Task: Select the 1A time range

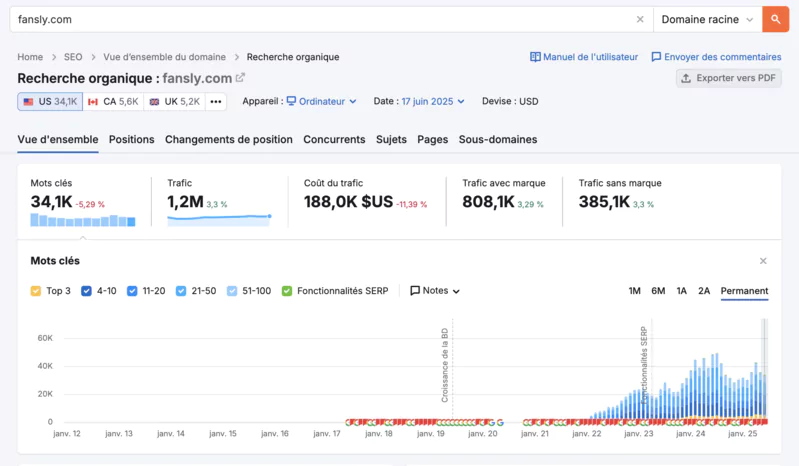Action: coord(681,291)
